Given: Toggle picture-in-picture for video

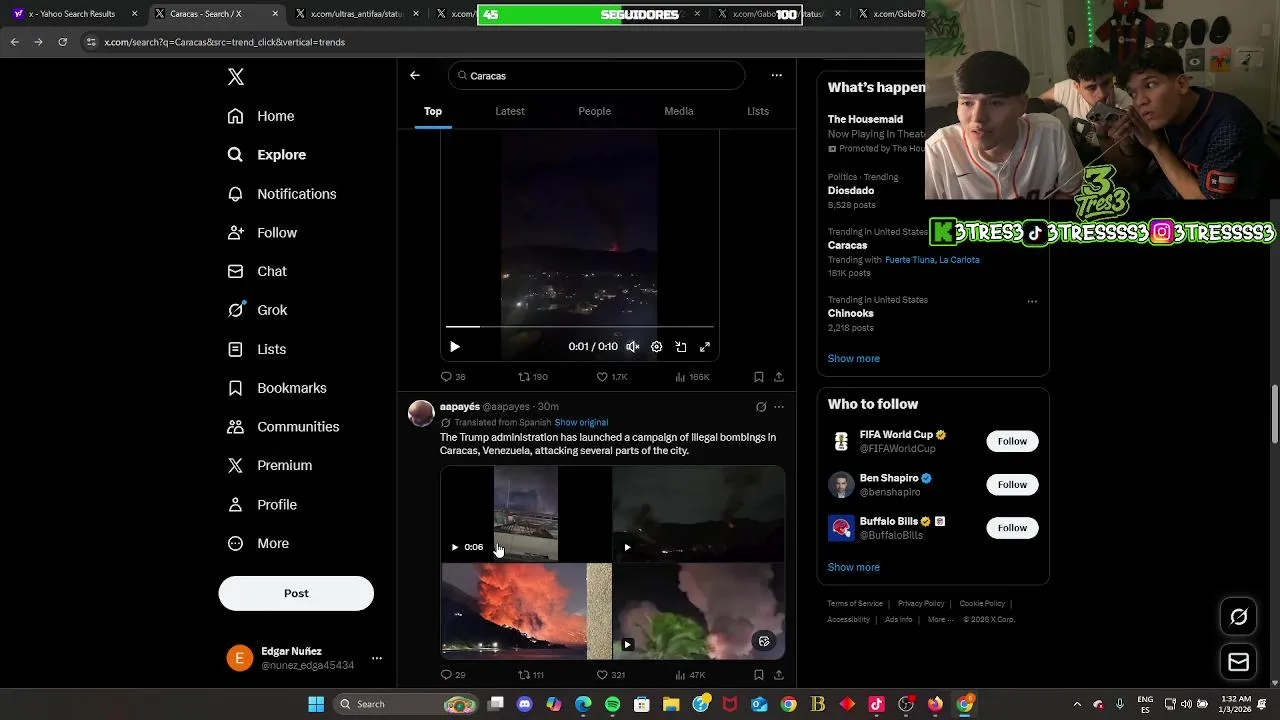Looking at the screenshot, I should click(x=681, y=347).
